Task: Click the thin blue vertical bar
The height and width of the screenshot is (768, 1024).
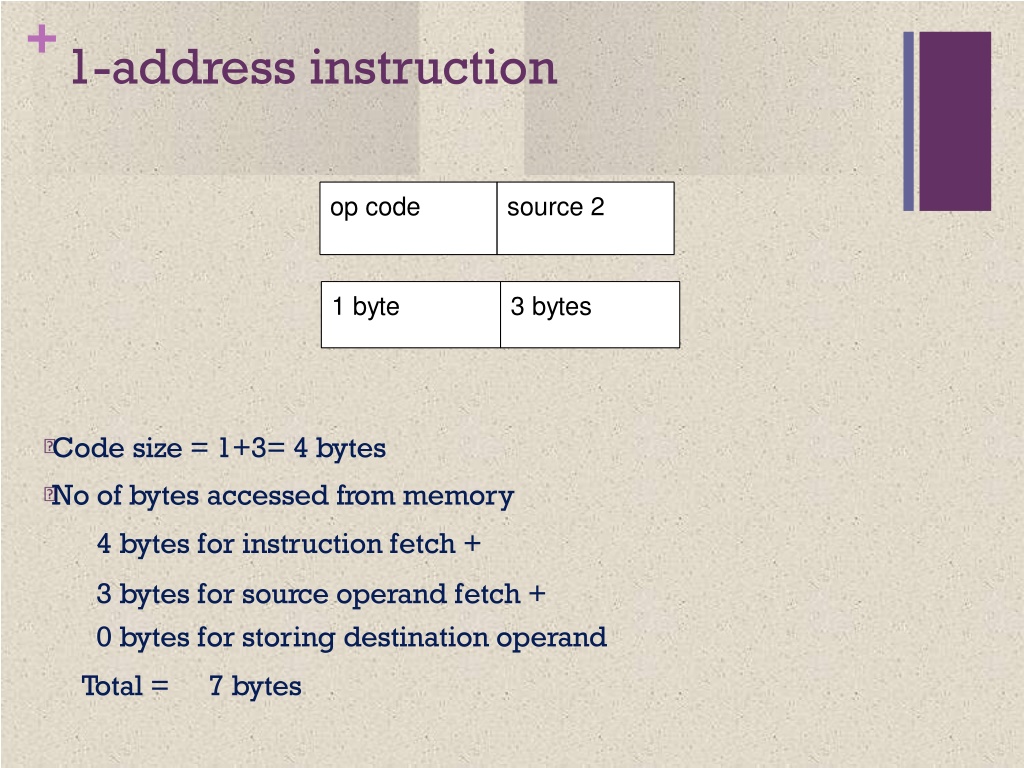Action: pos(908,121)
